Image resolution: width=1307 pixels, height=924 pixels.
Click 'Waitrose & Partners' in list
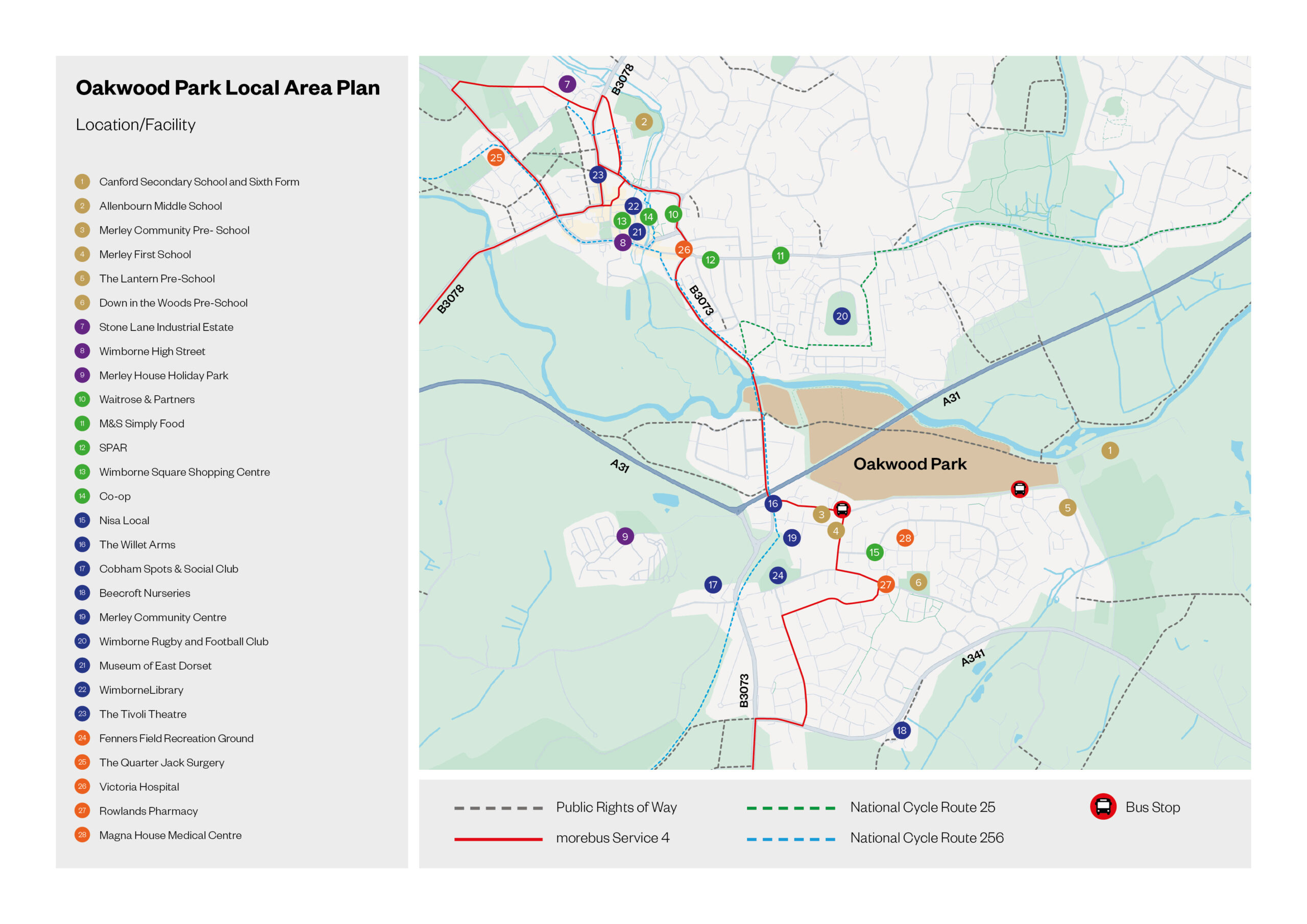(147, 399)
